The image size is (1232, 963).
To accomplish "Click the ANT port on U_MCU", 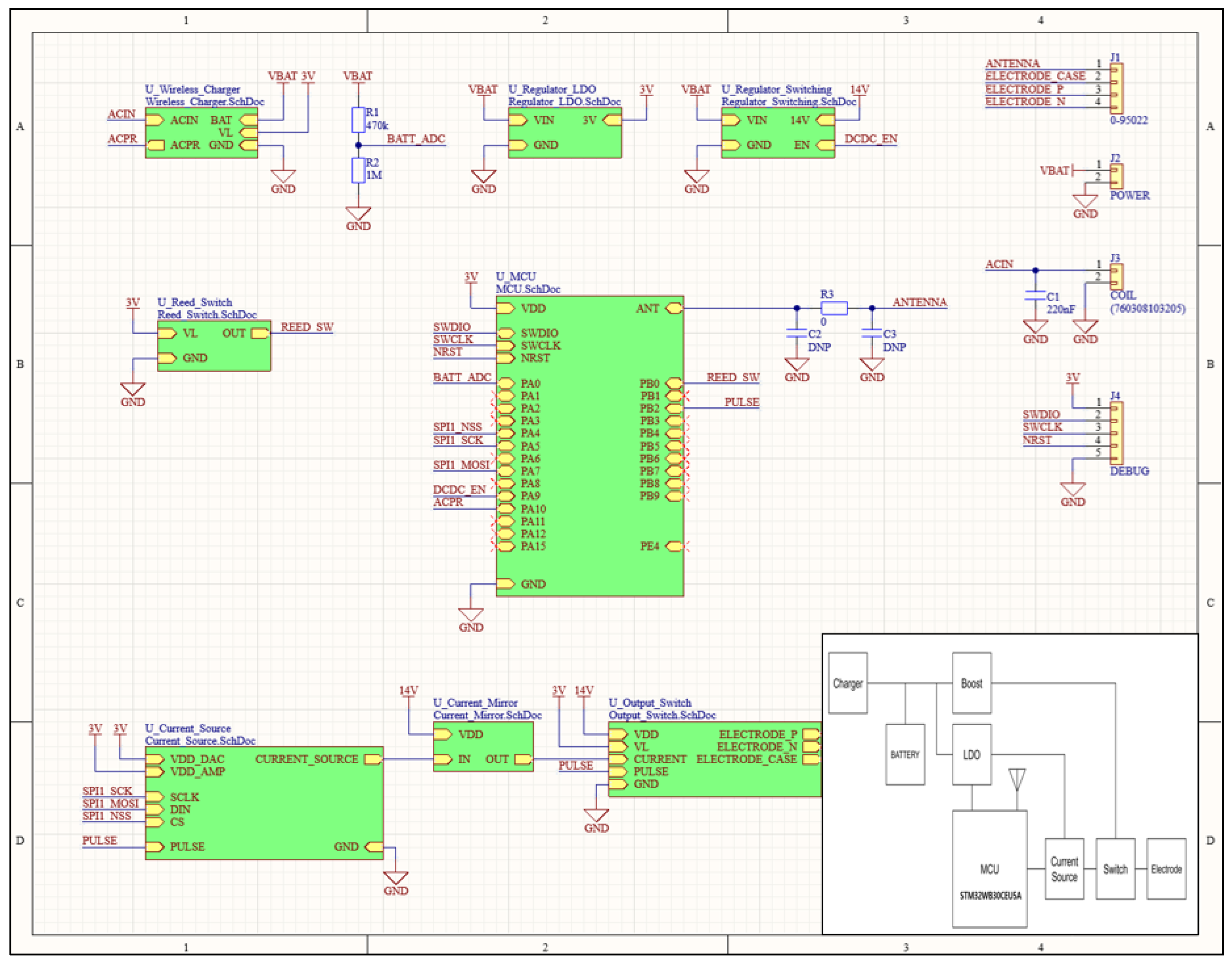I will (x=673, y=308).
